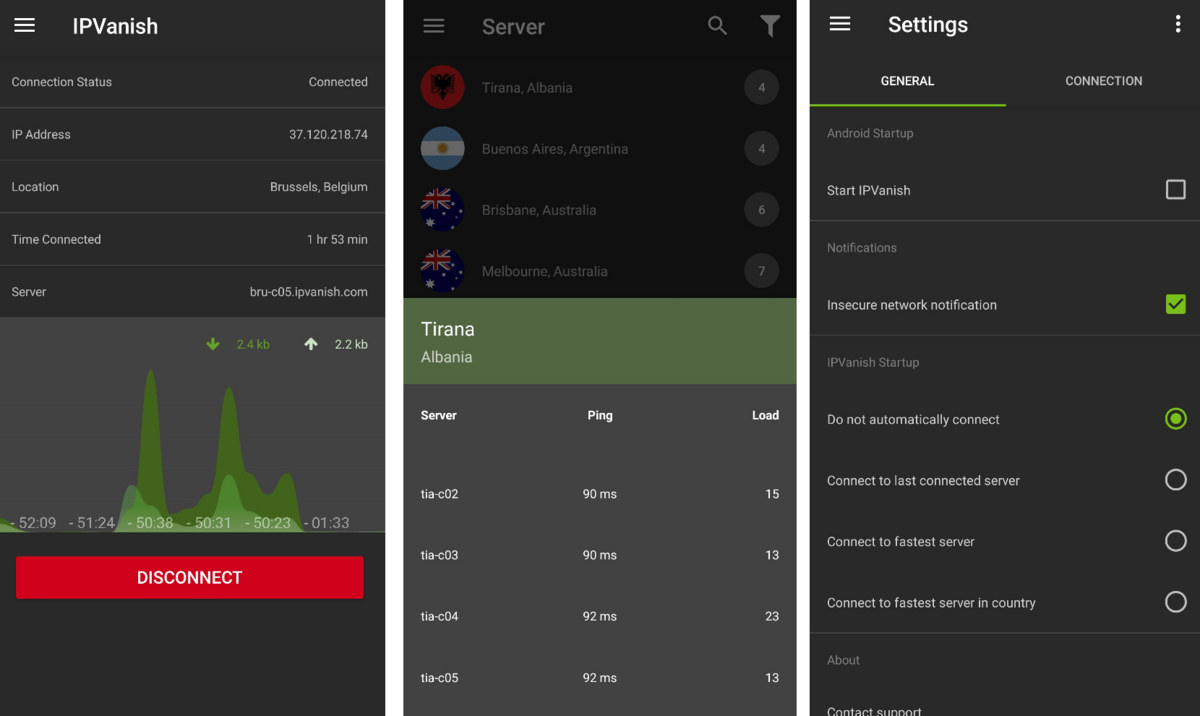Click graph time label 50:38
Image resolution: width=1200 pixels, height=716 pixels.
pyautogui.click(x=150, y=522)
